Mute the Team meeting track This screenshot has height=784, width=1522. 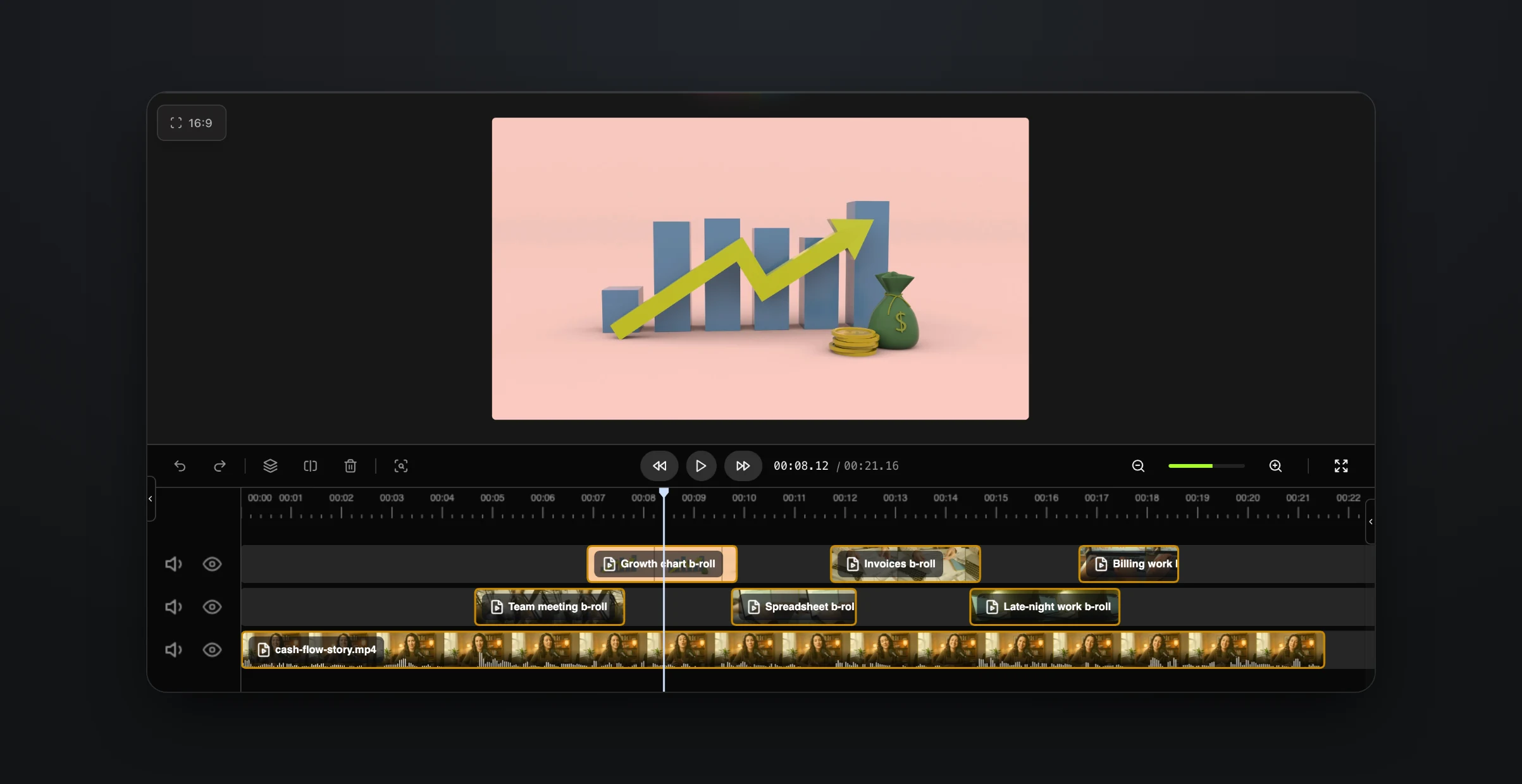pos(173,607)
